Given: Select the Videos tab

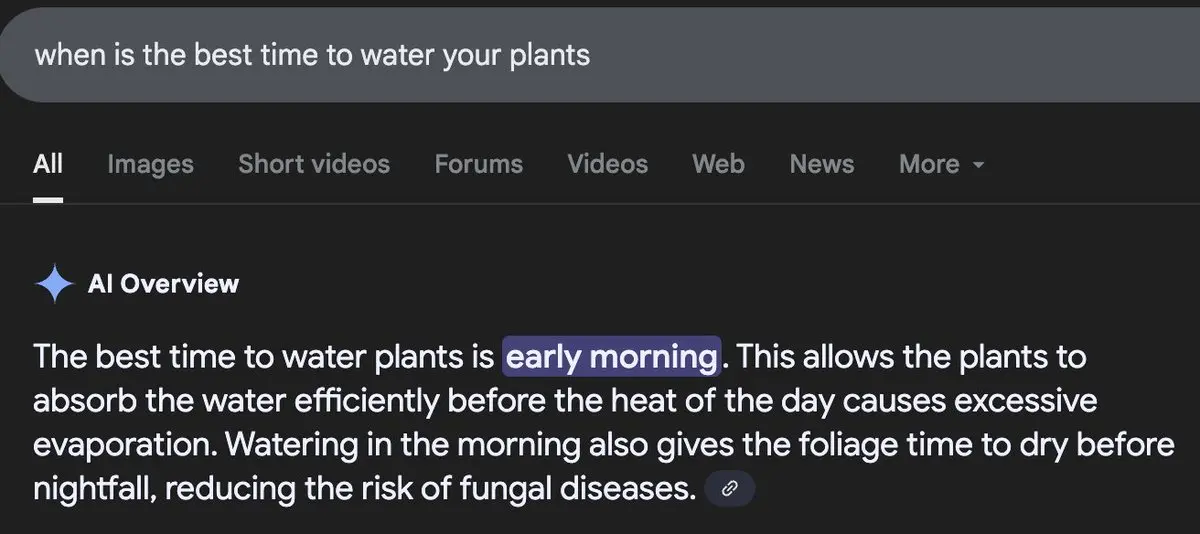Looking at the screenshot, I should coord(607,164).
